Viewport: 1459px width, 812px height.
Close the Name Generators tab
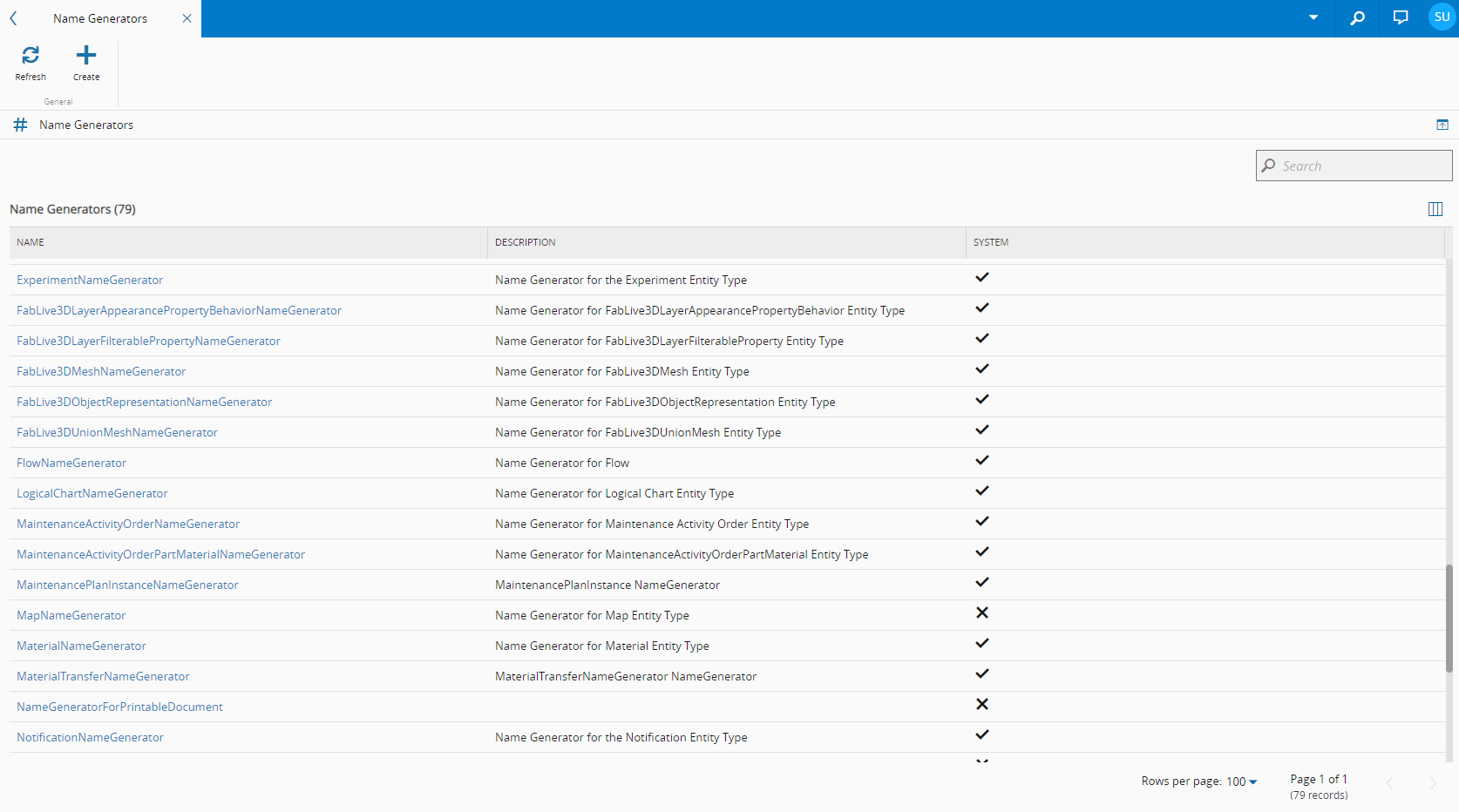tap(187, 18)
